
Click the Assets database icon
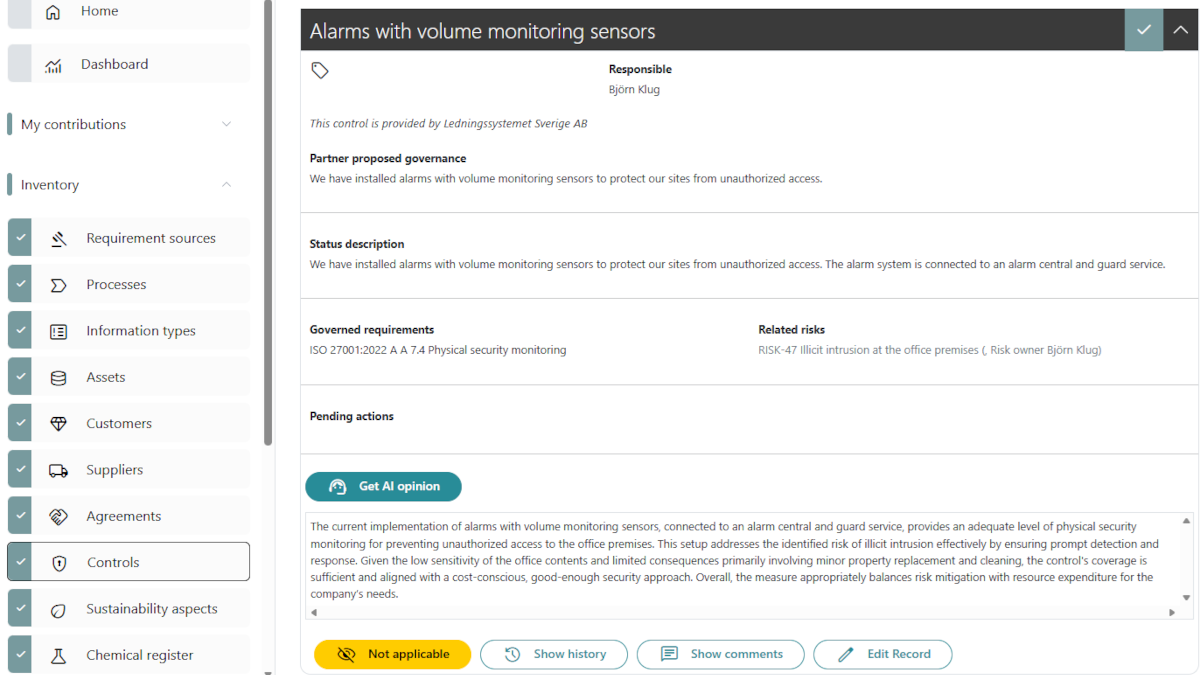pyautogui.click(x=59, y=378)
